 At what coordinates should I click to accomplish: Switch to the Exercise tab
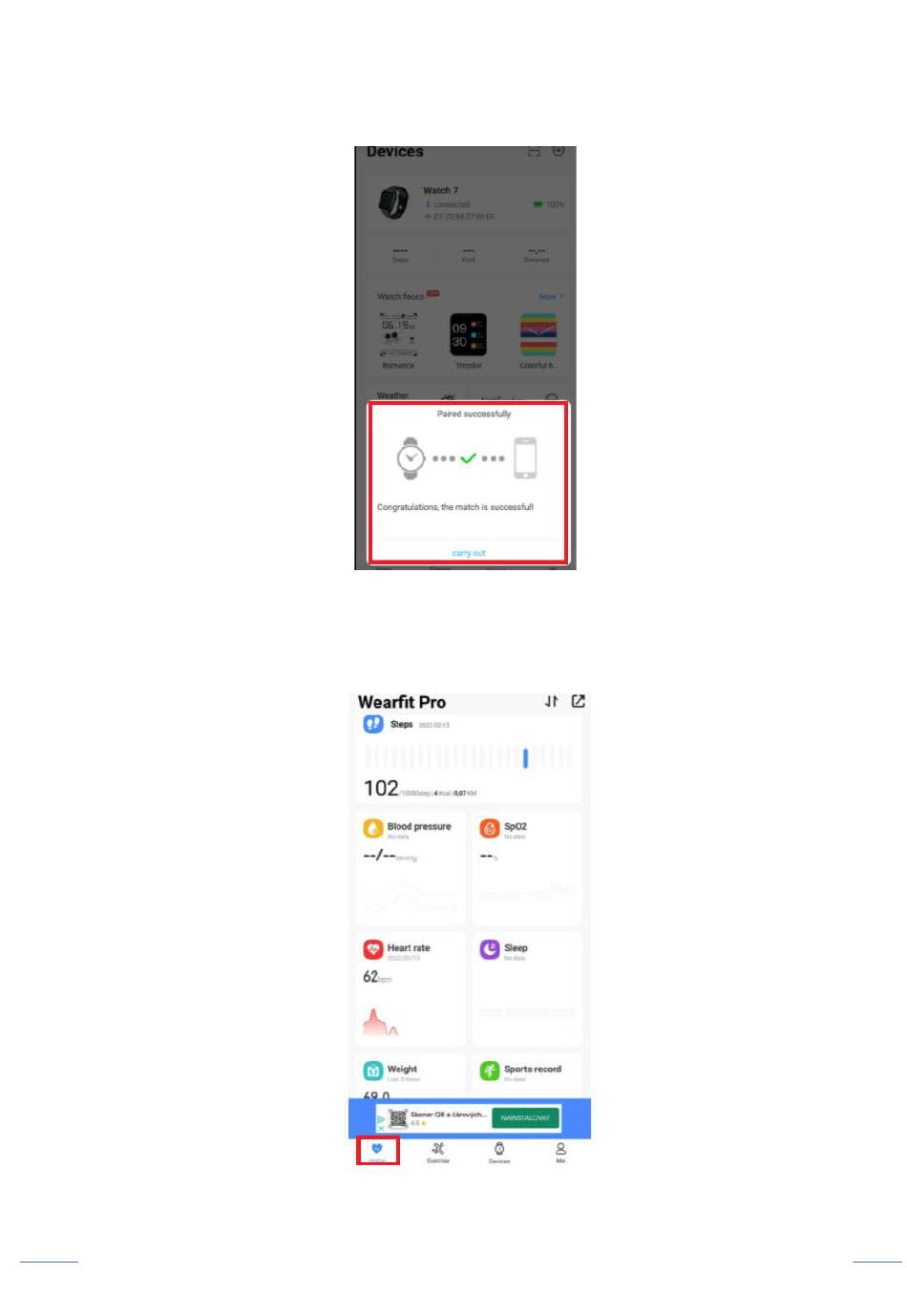pos(438,1152)
